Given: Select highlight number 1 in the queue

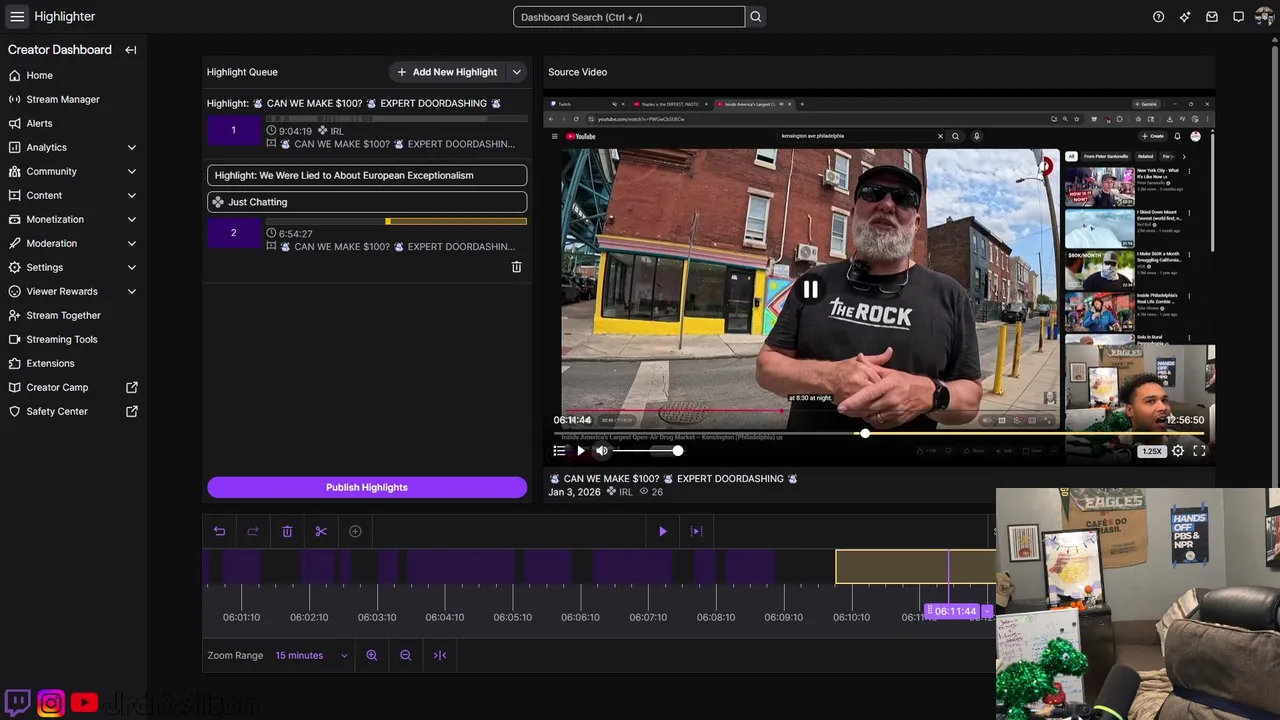Looking at the screenshot, I should point(234,130).
